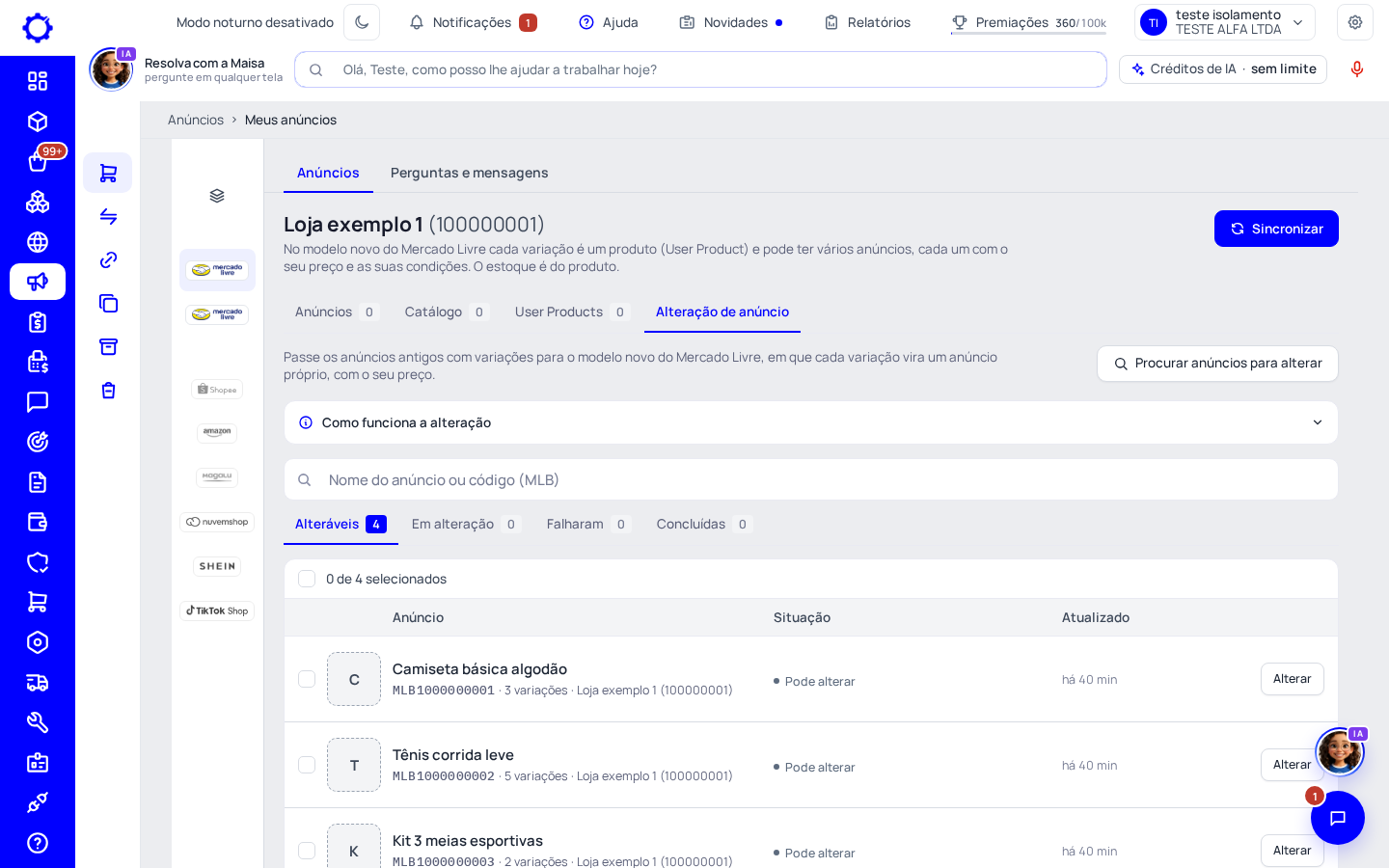Switch to Em alteração tab
1389x868 pixels.
[466, 524]
